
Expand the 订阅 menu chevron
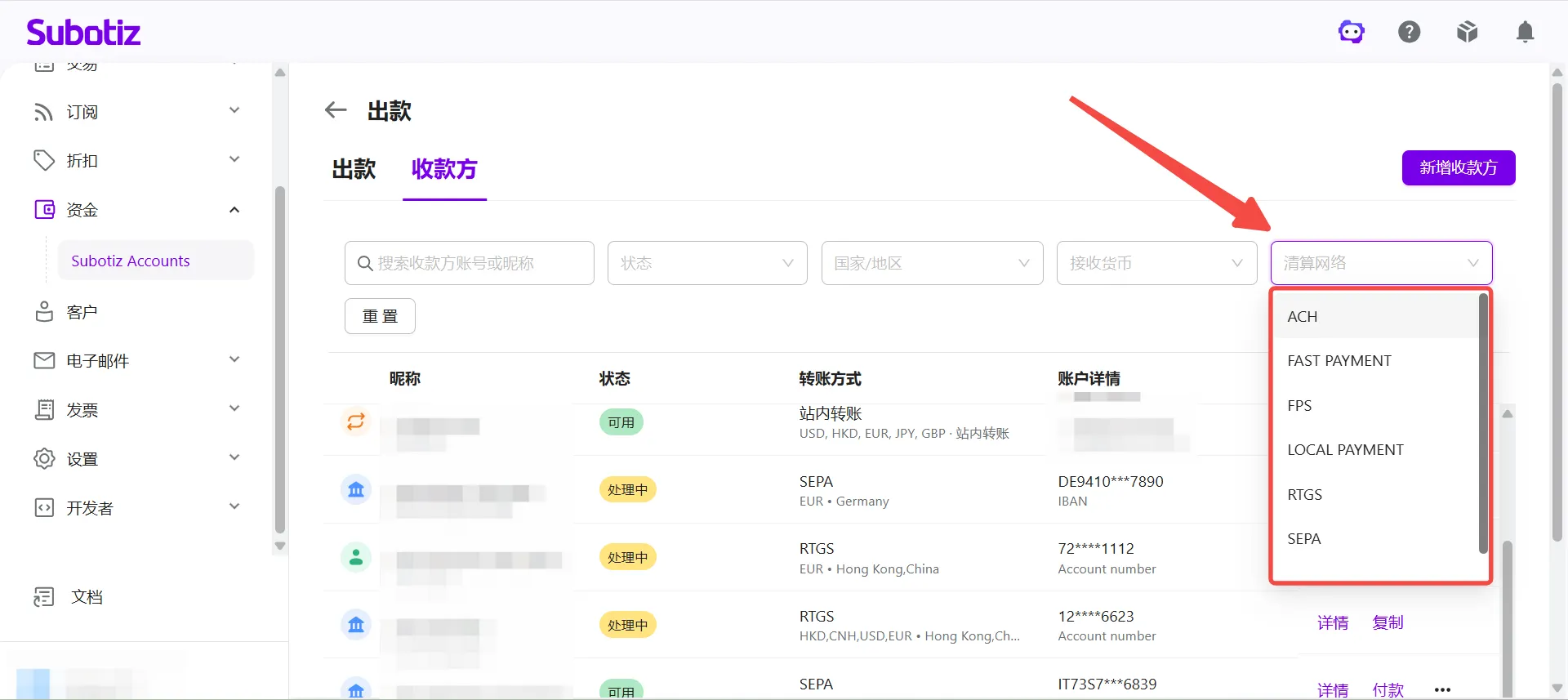point(234,110)
